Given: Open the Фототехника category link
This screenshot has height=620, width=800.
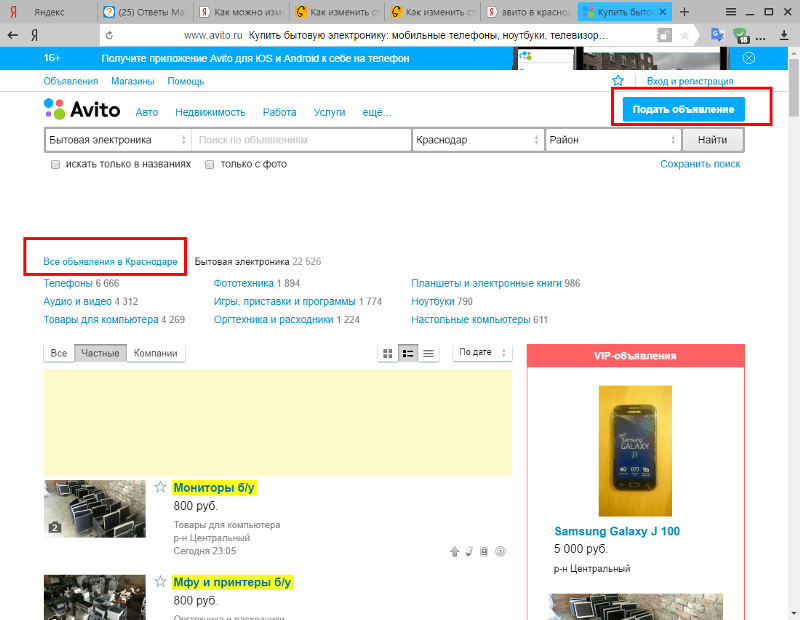Looking at the screenshot, I should [243, 283].
